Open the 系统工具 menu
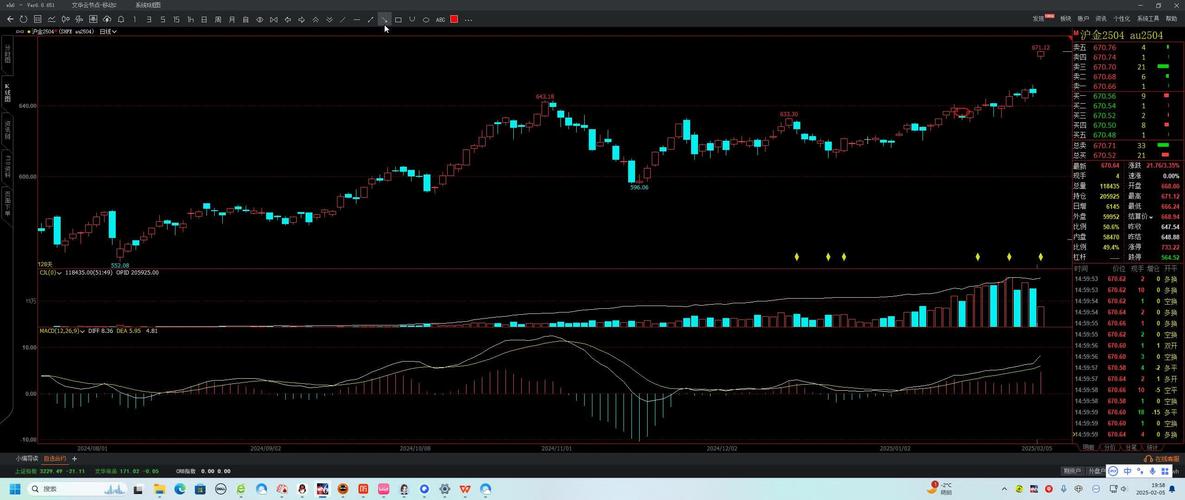The width and height of the screenshot is (1185, 500). click(x=1147, y=19)
